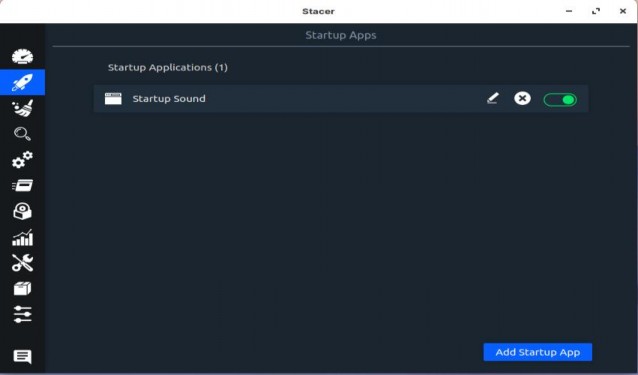Select the Startup Apps rocket icon
Image resolution: width=638 pixels, height=375 pixels.
pyautogui.click(x=22, y=82)
